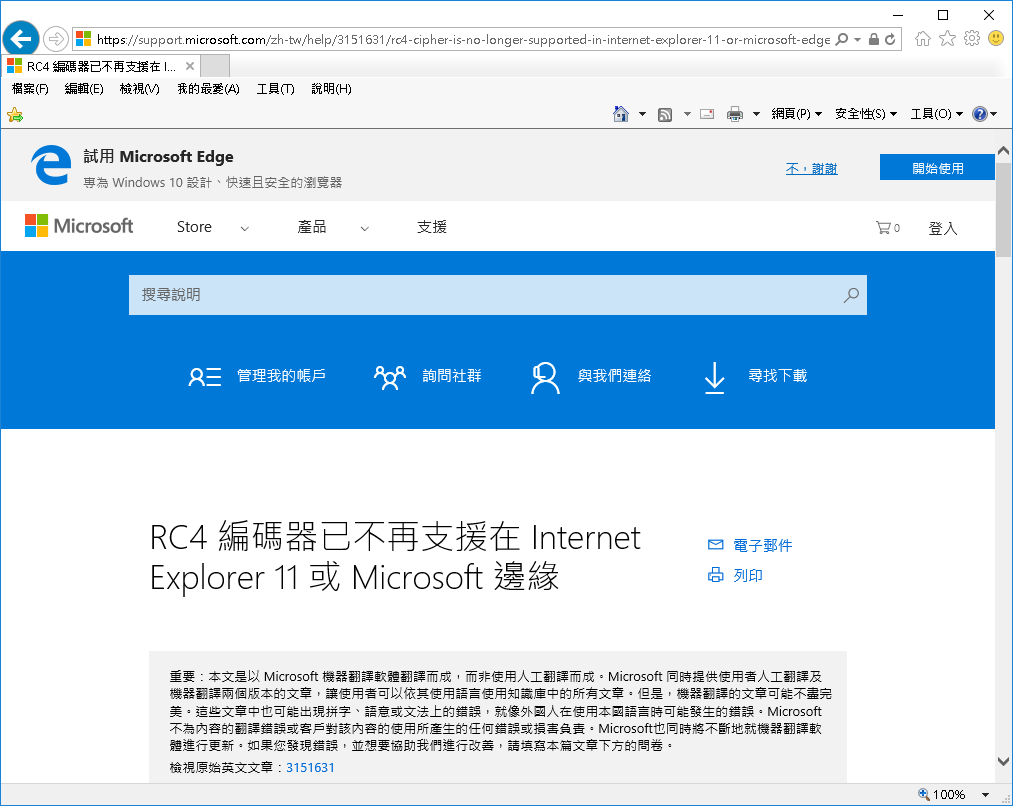1013x806 pixels.
Task: Open the zoom level dropdown arrow
Action: pyautogui.click(x=985, y=794)
